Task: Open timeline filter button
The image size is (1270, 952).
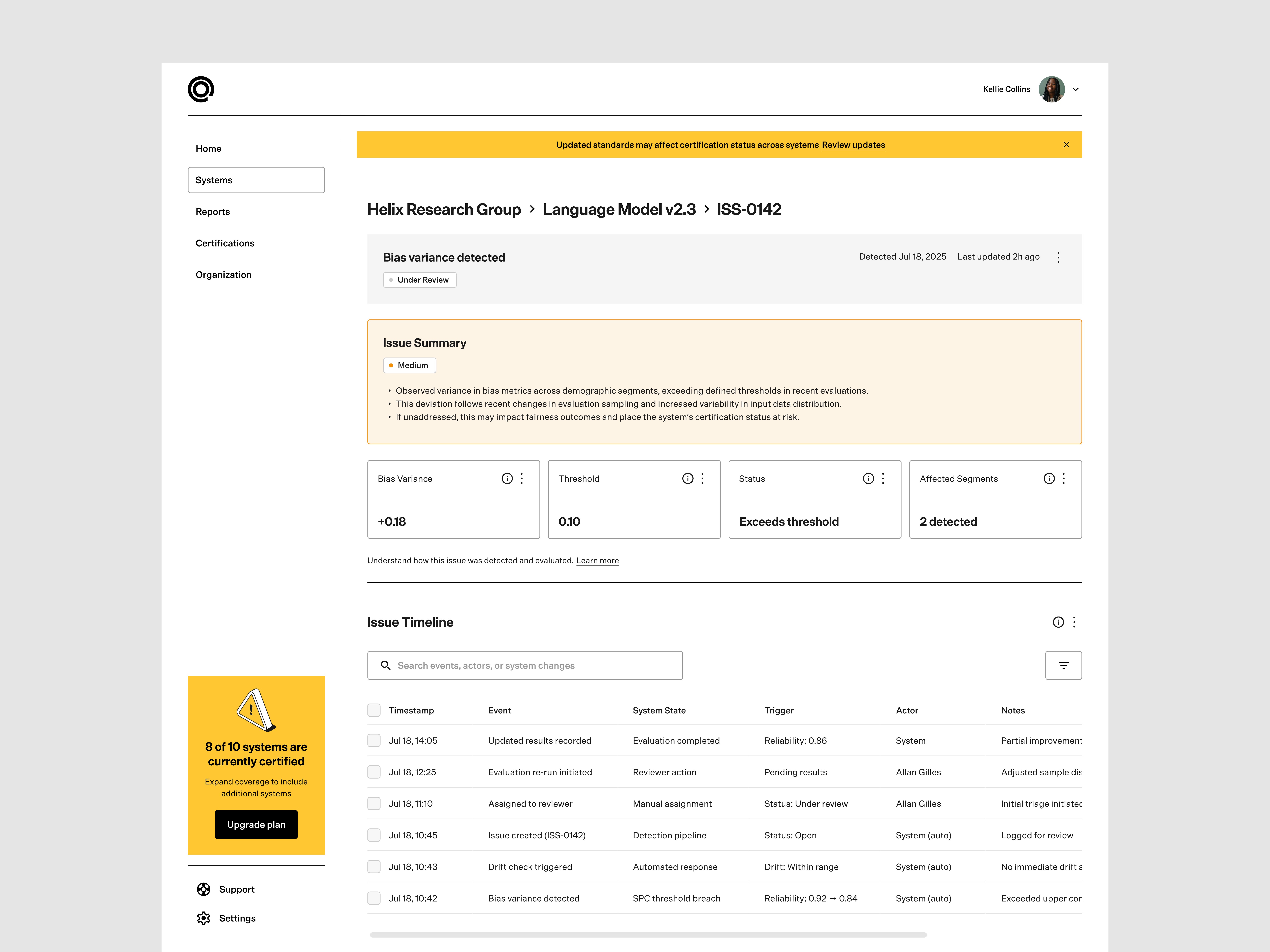Action: (1063, 666)
